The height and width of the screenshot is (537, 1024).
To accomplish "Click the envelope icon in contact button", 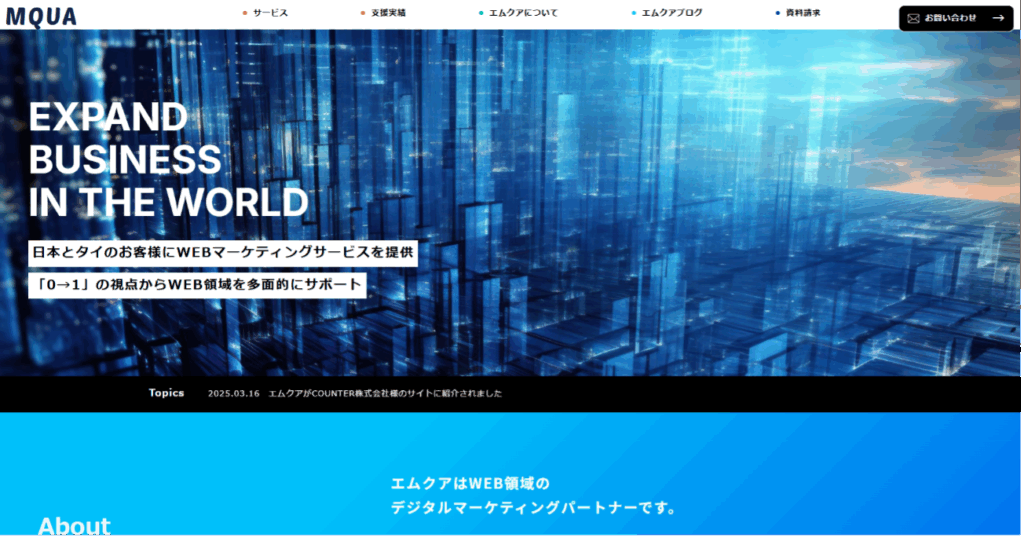I will tap(914, 18).
